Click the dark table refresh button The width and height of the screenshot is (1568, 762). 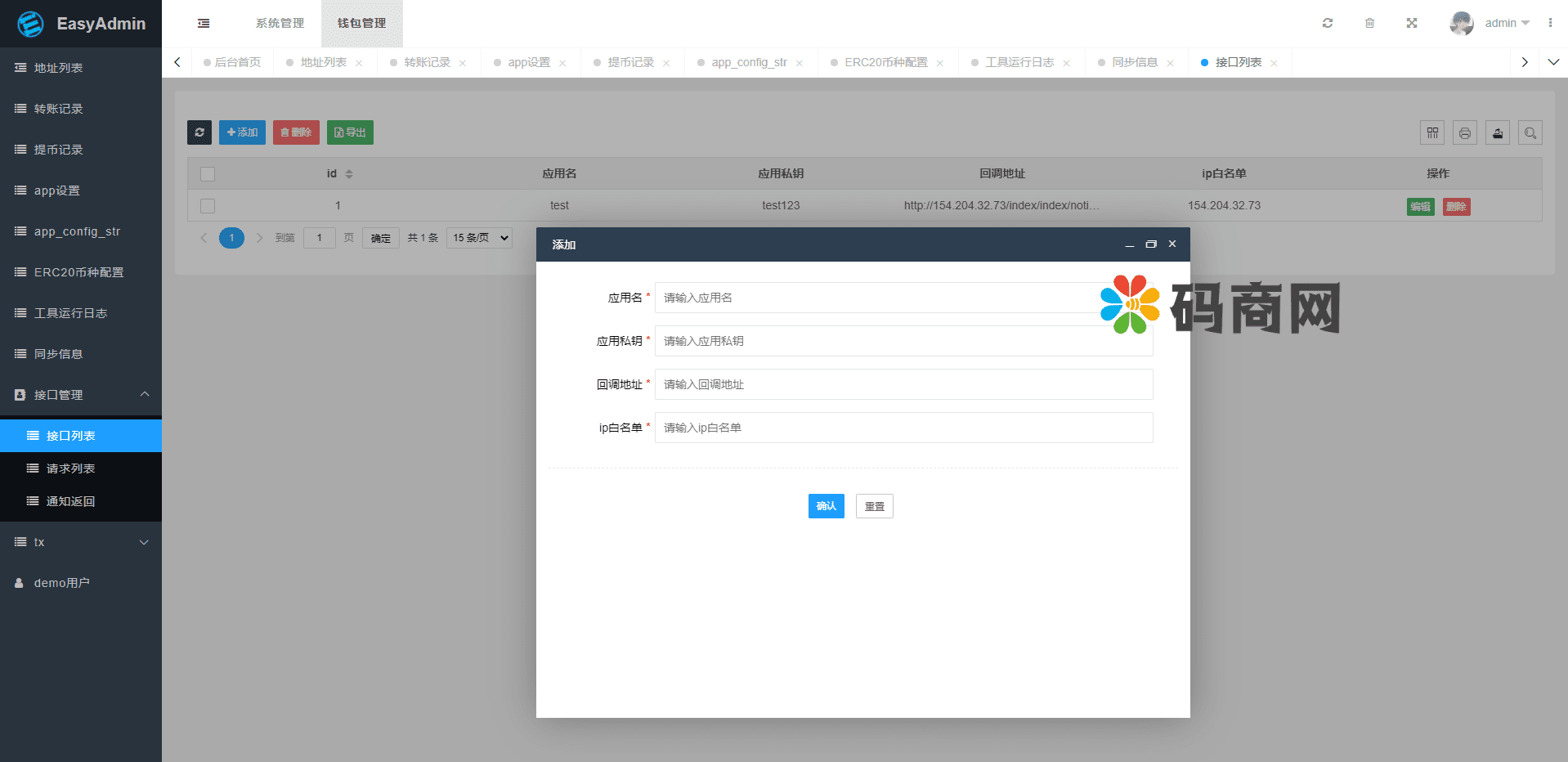click(x=199, y=132)
